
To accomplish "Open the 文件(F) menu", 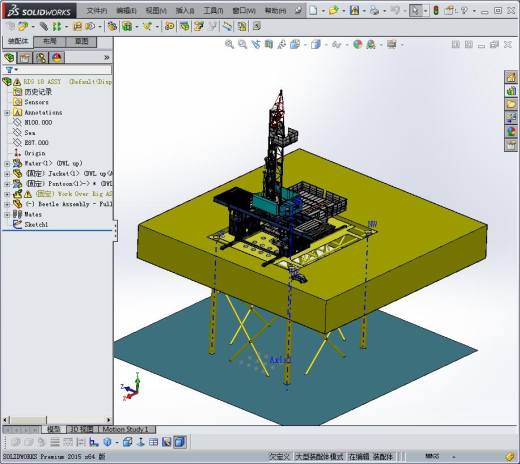I will pos(97,11).
